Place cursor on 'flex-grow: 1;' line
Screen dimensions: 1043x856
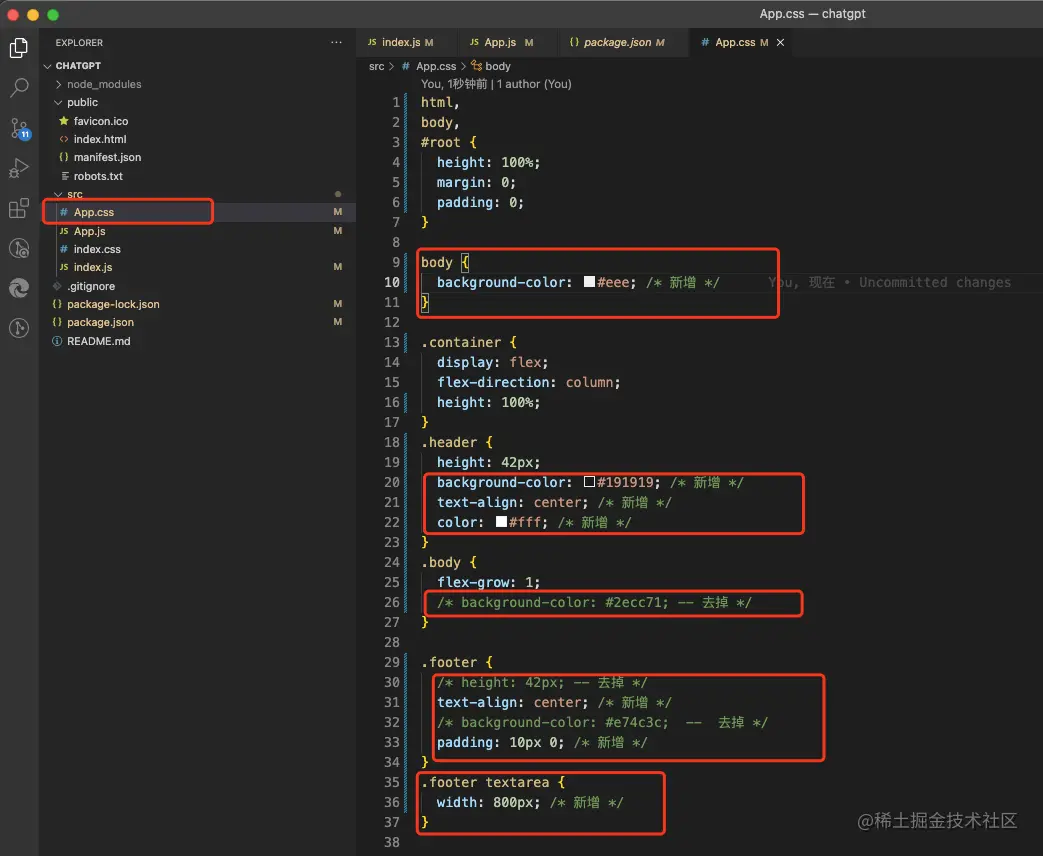[488, 582]
